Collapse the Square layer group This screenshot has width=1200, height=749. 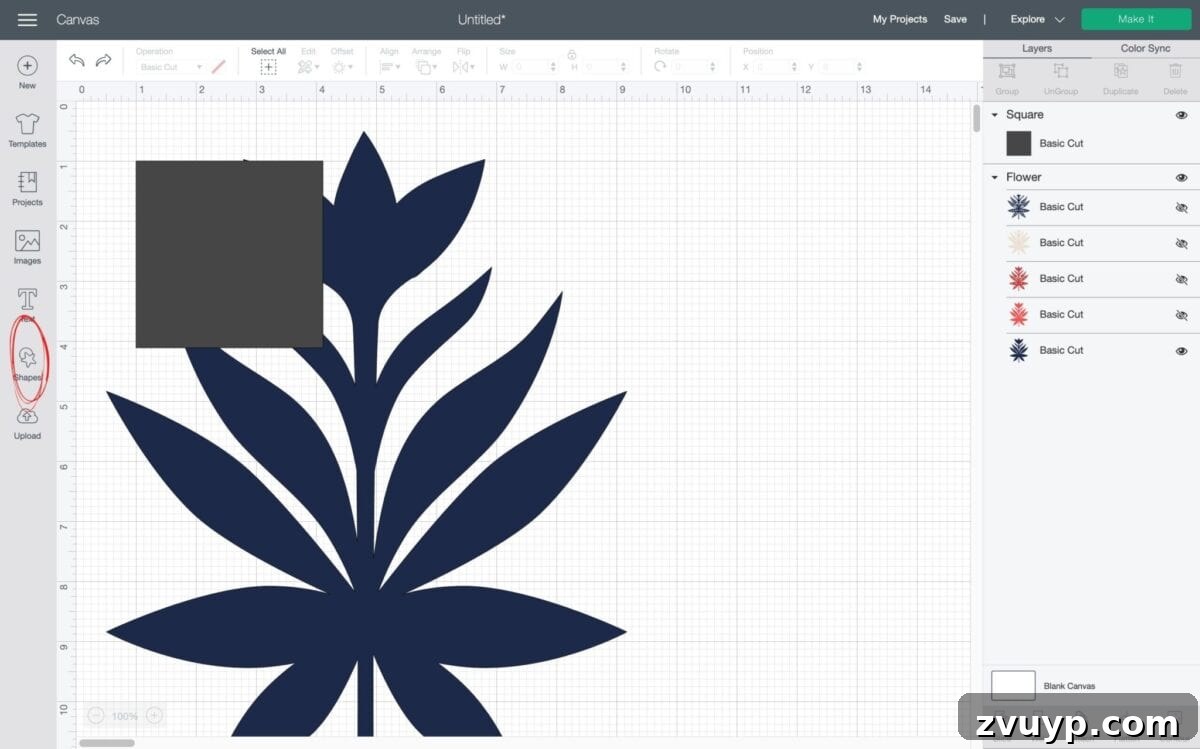click(994, 115)
